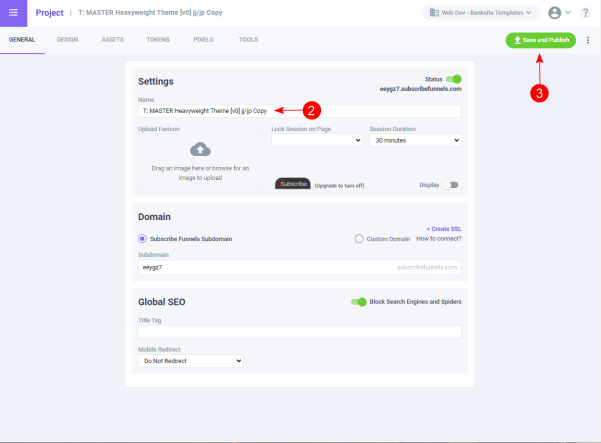
Task: Toggle Block Search Engines and Spiders
Action: pos(358,301)
